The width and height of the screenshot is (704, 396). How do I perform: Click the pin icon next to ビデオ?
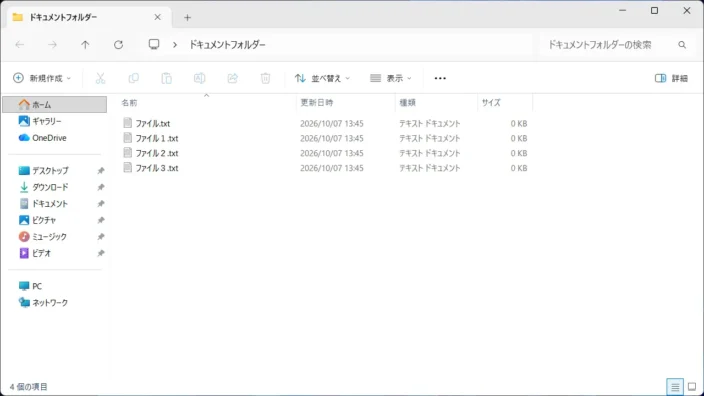tap(101, 253)
